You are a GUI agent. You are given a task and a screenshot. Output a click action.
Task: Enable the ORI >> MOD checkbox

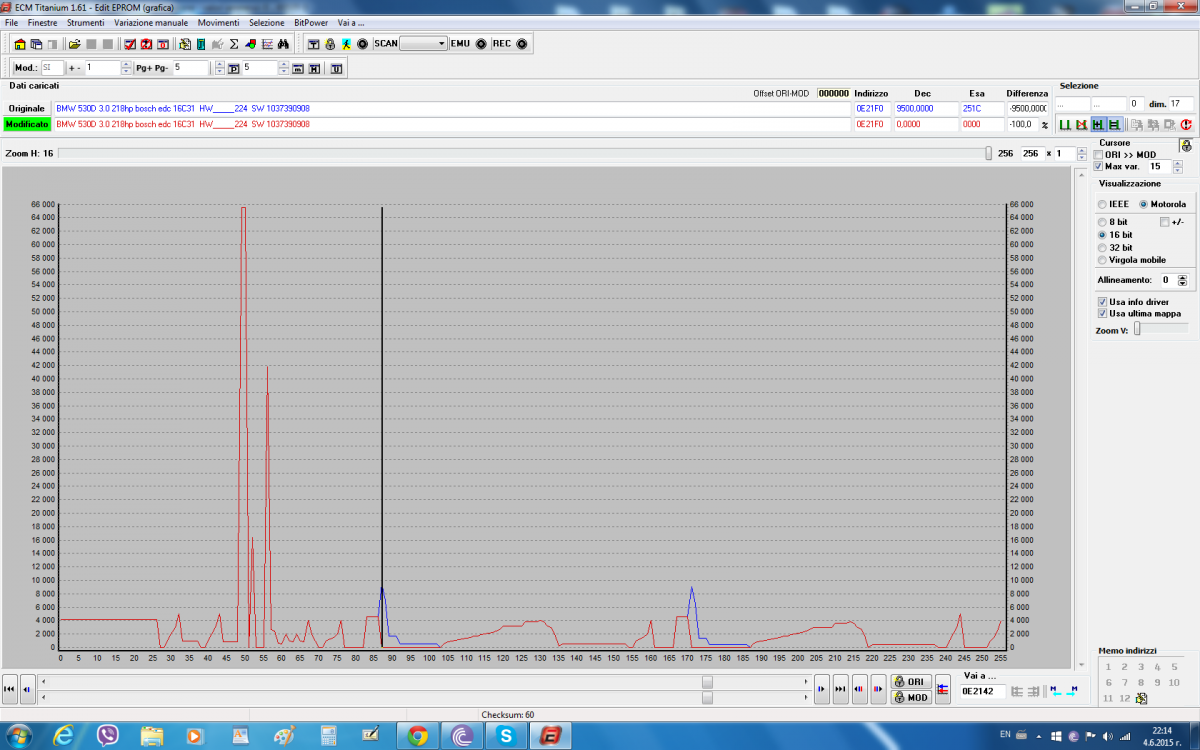click(x=1098, y=155)
